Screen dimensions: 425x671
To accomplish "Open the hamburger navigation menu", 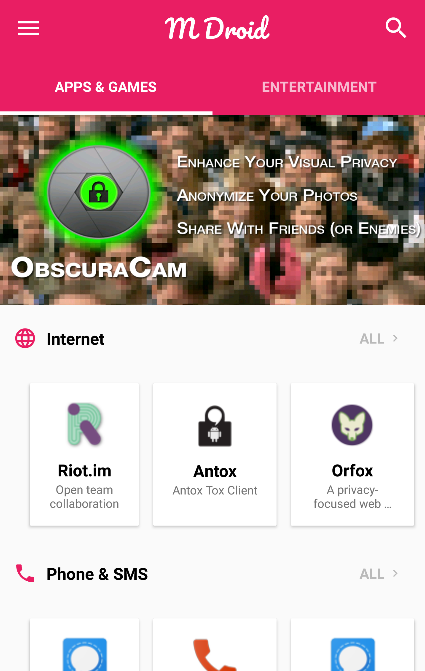I will (28, 29).
